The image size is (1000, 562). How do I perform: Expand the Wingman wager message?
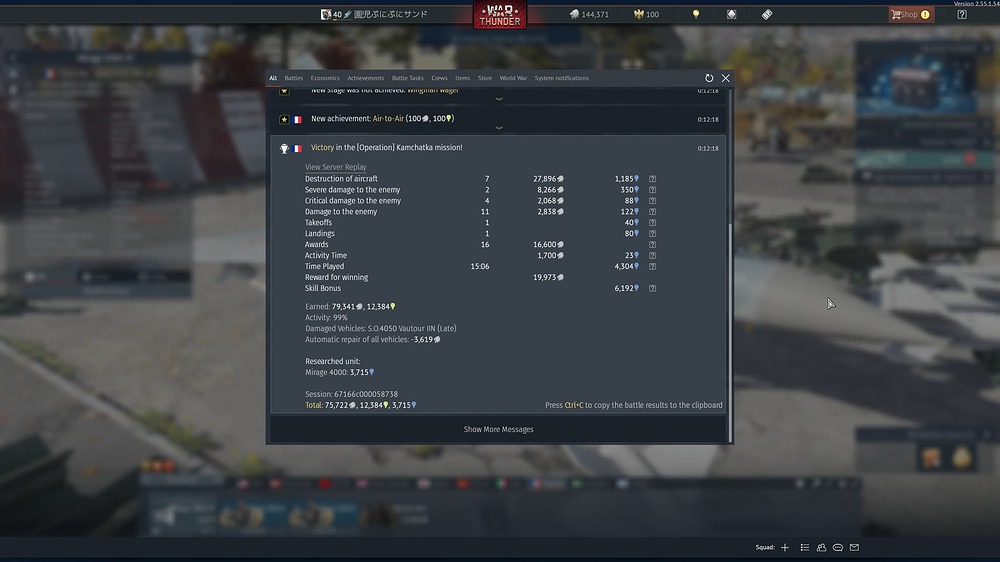click(x=499, y=99)
